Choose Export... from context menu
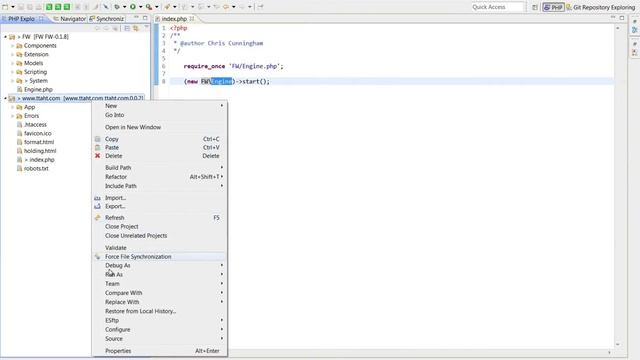The width and height of the screenshot is (640, 360). 159,207
